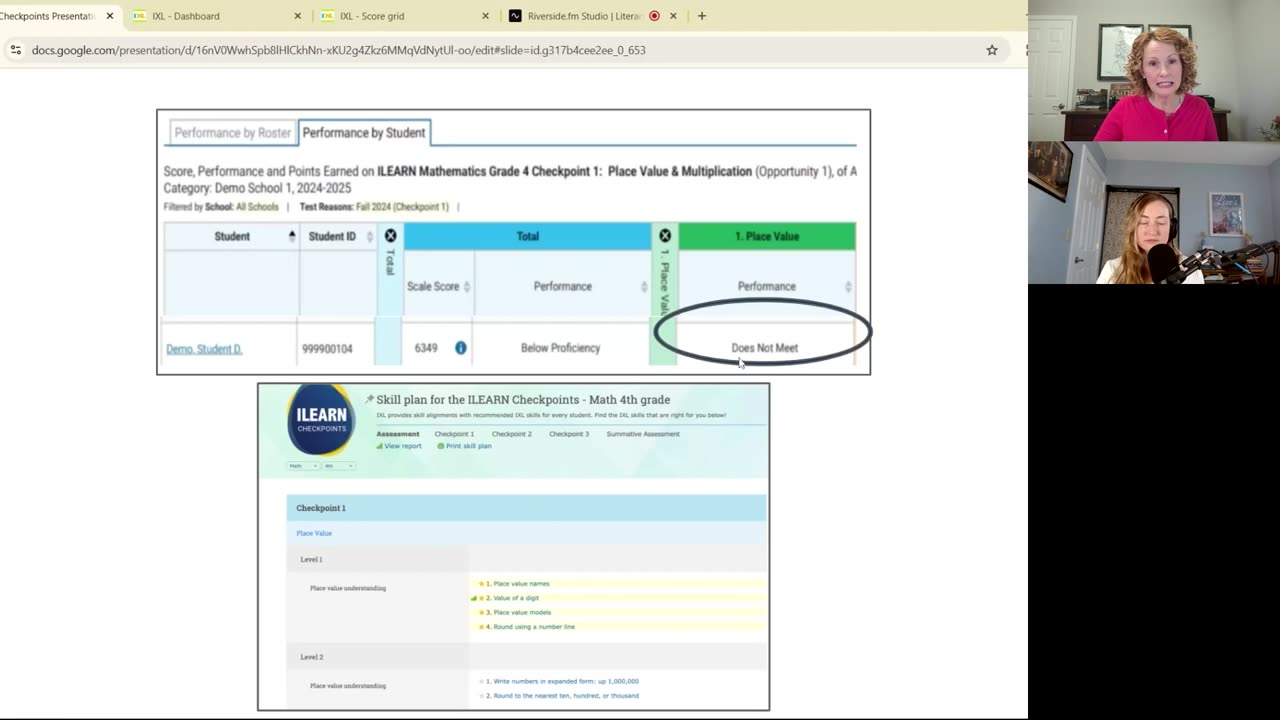
Task: Click the Checkpoint 1 section header
Action: (x=526, y=508)
